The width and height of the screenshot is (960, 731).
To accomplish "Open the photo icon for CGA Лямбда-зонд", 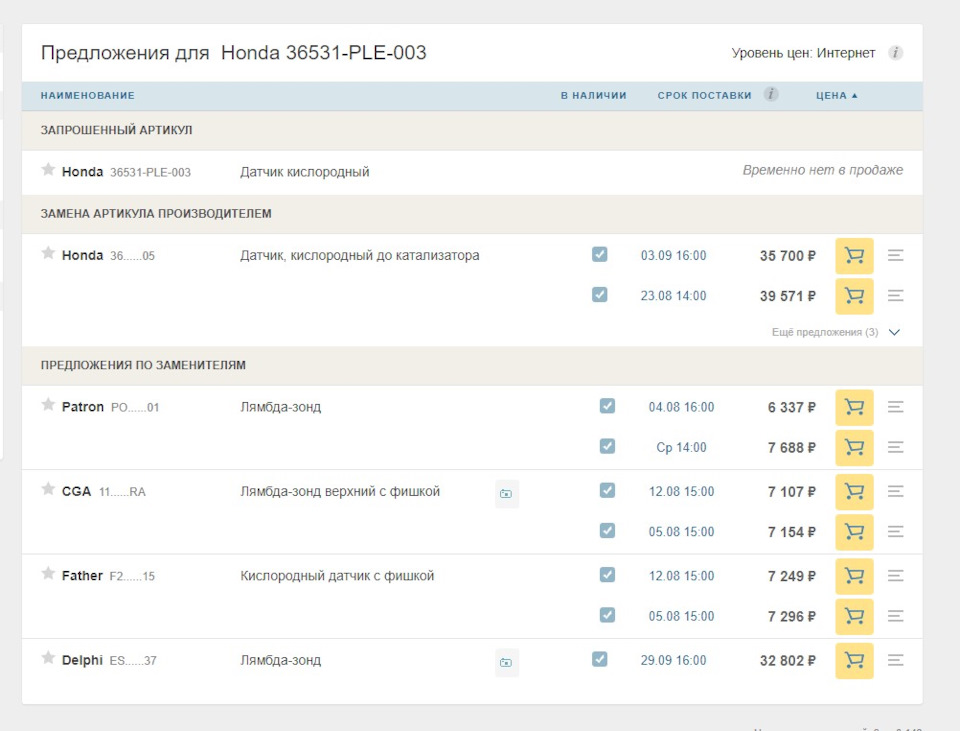I will pyautogui.click(x=506, y=493).
